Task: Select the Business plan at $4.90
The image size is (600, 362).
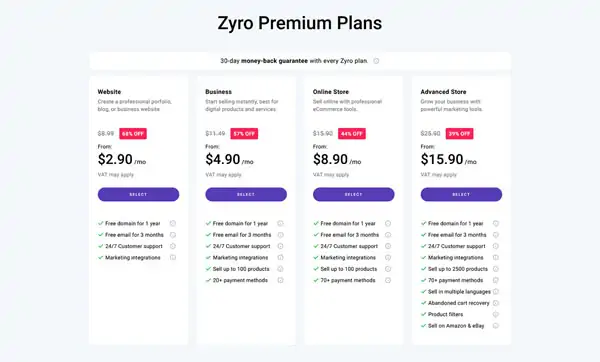Action: click(246, 194)
